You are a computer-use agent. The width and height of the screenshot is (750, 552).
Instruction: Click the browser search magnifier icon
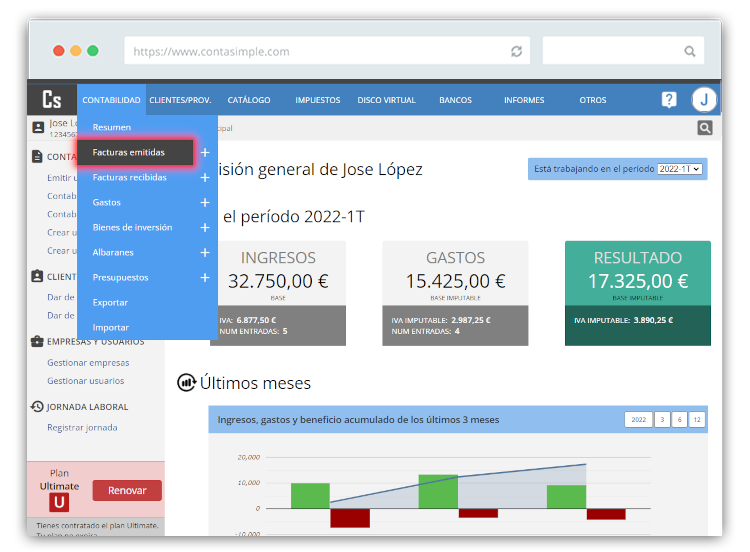pyautogui.click(x=689, y=51)
